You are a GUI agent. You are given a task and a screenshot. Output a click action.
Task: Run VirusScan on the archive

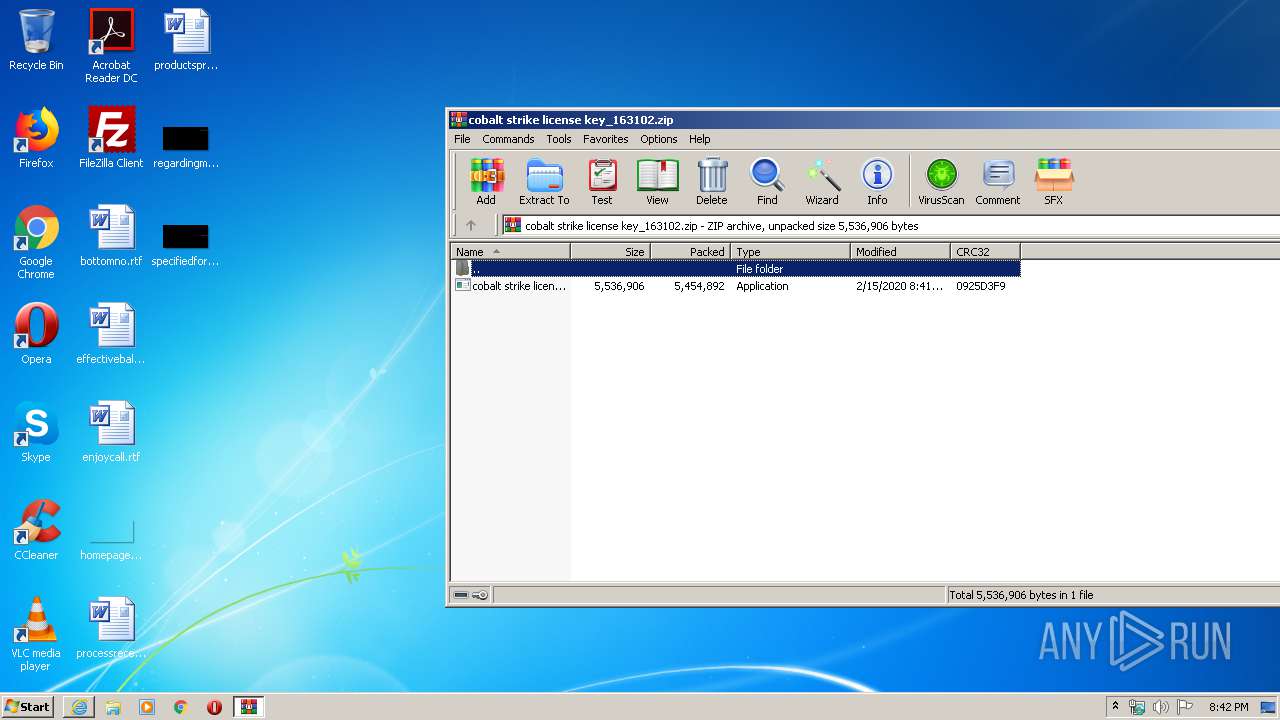(x=941, y=182)
